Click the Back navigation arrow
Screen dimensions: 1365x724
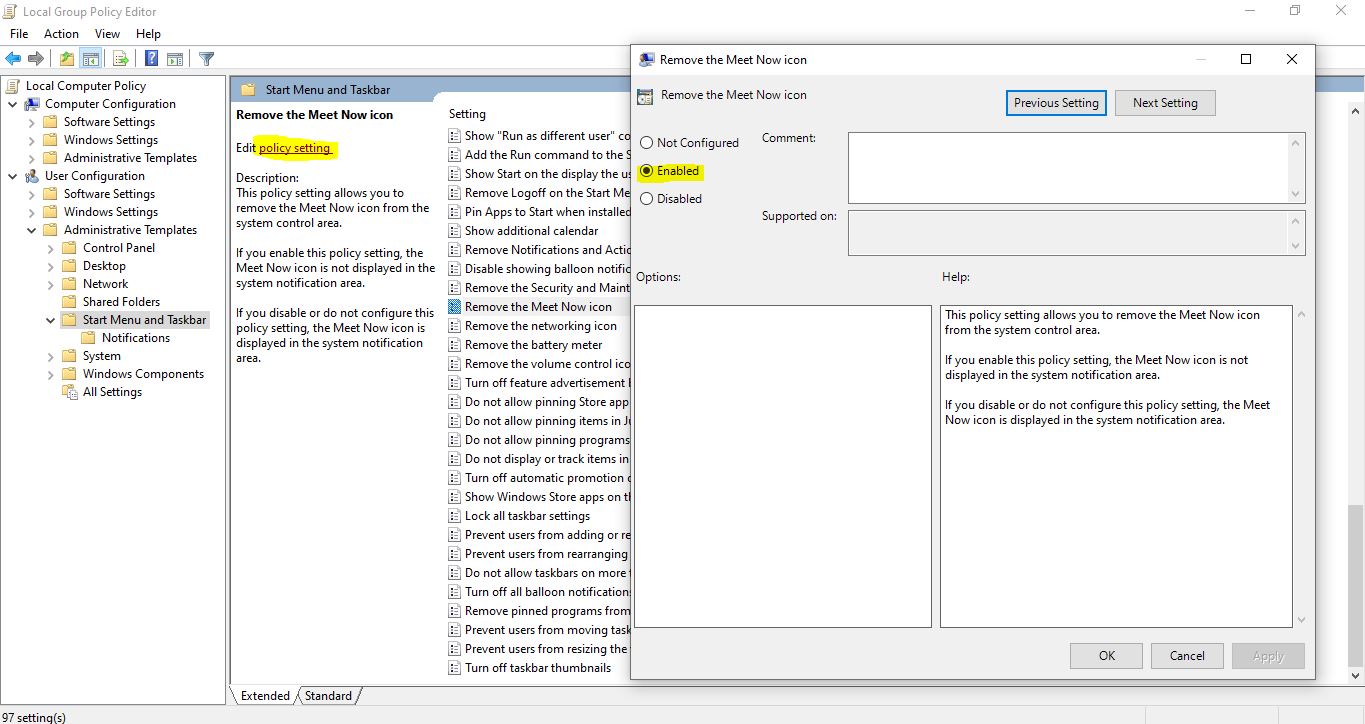13,58
